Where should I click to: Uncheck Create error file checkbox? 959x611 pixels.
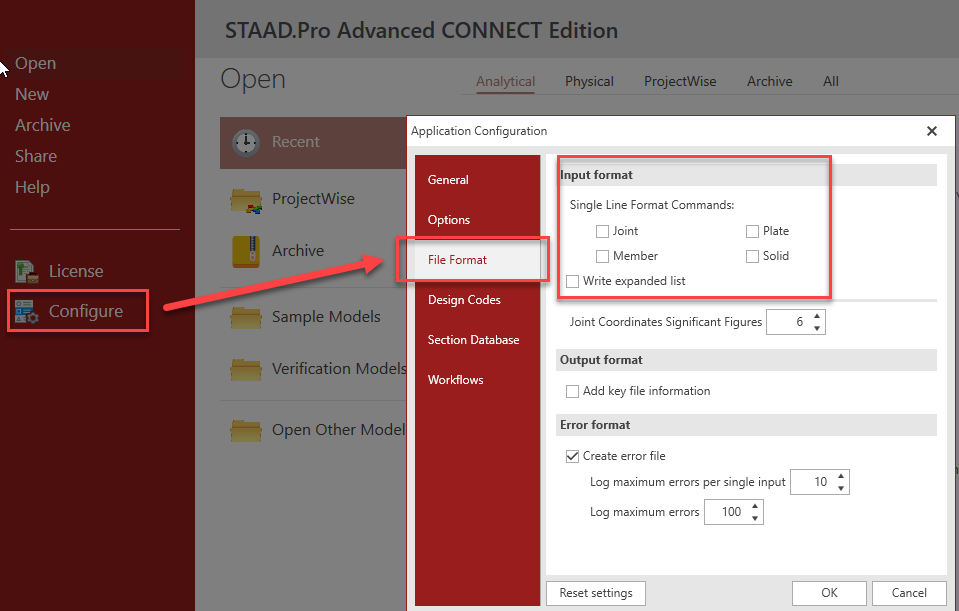tap(572, 456)
